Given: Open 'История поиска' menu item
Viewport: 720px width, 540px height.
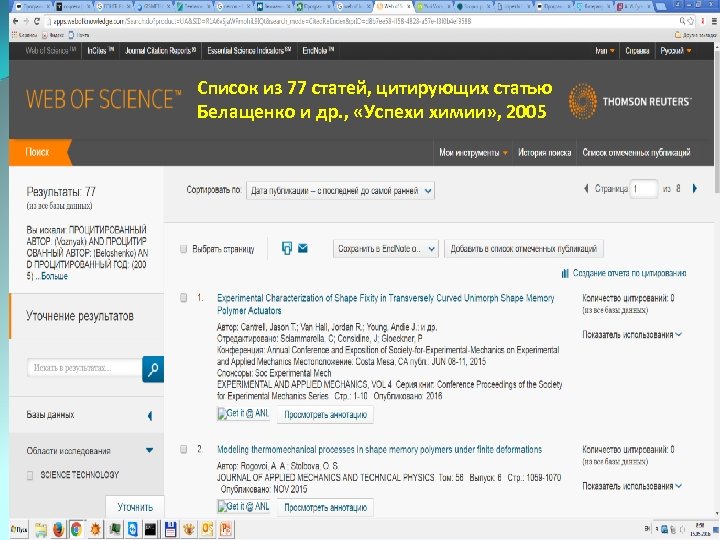Looking at the screenshot, I should 545,152.
